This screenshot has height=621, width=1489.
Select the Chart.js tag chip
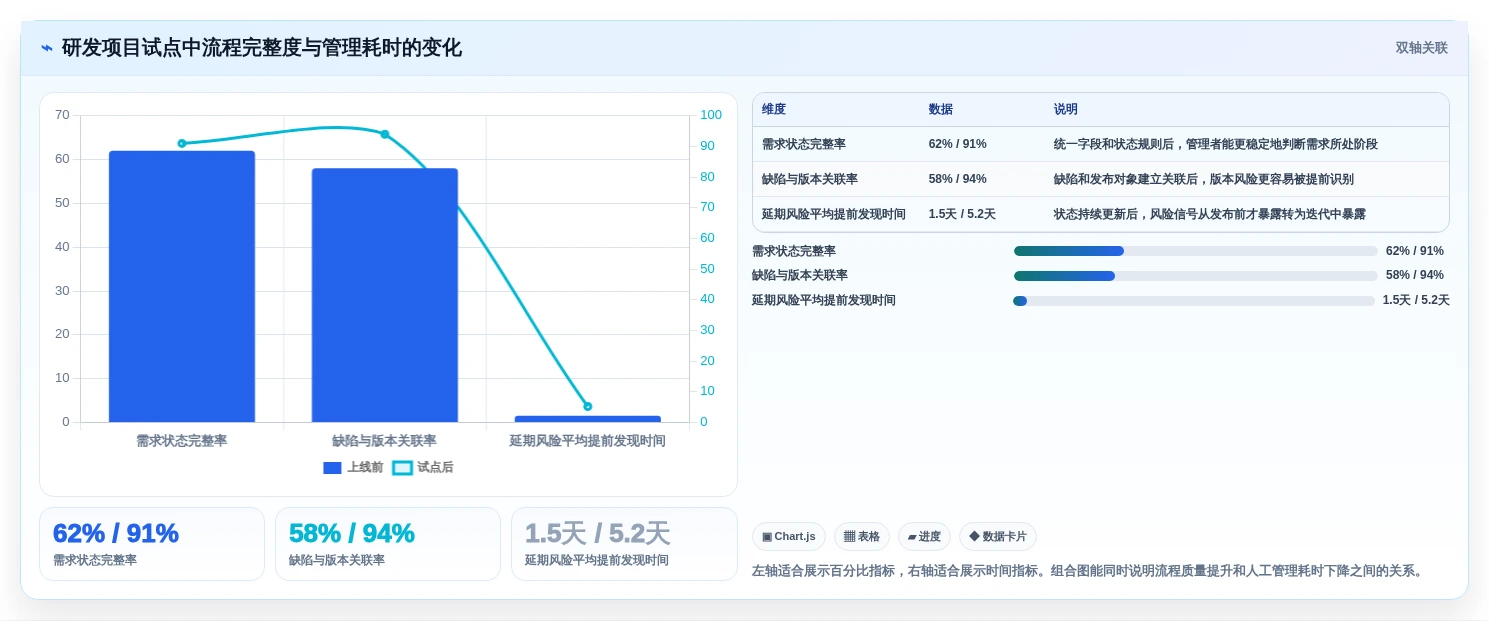(789, 537)
